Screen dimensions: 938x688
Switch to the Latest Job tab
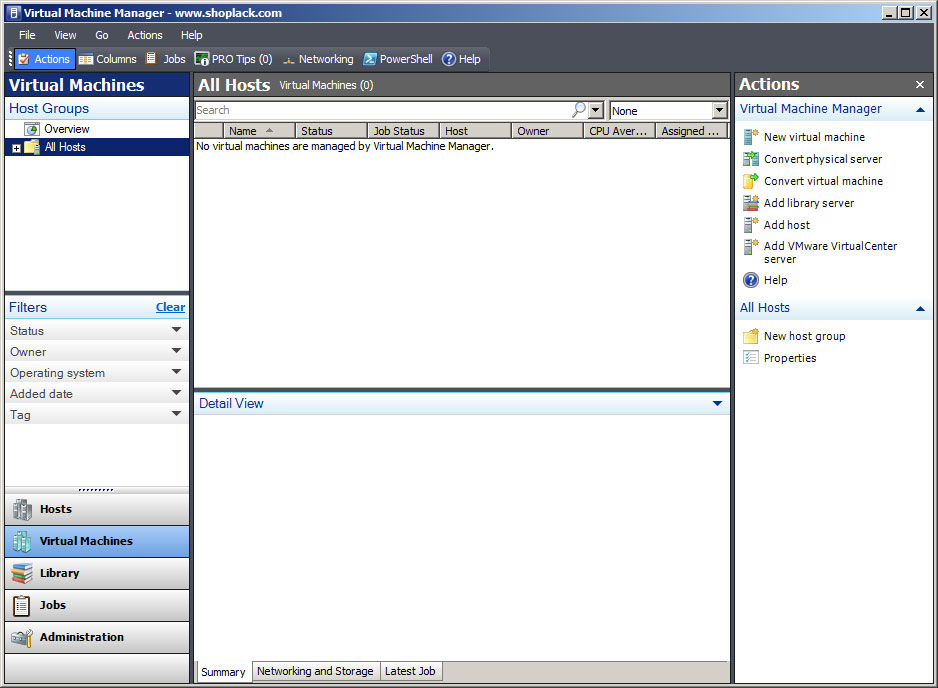point(410,671)
